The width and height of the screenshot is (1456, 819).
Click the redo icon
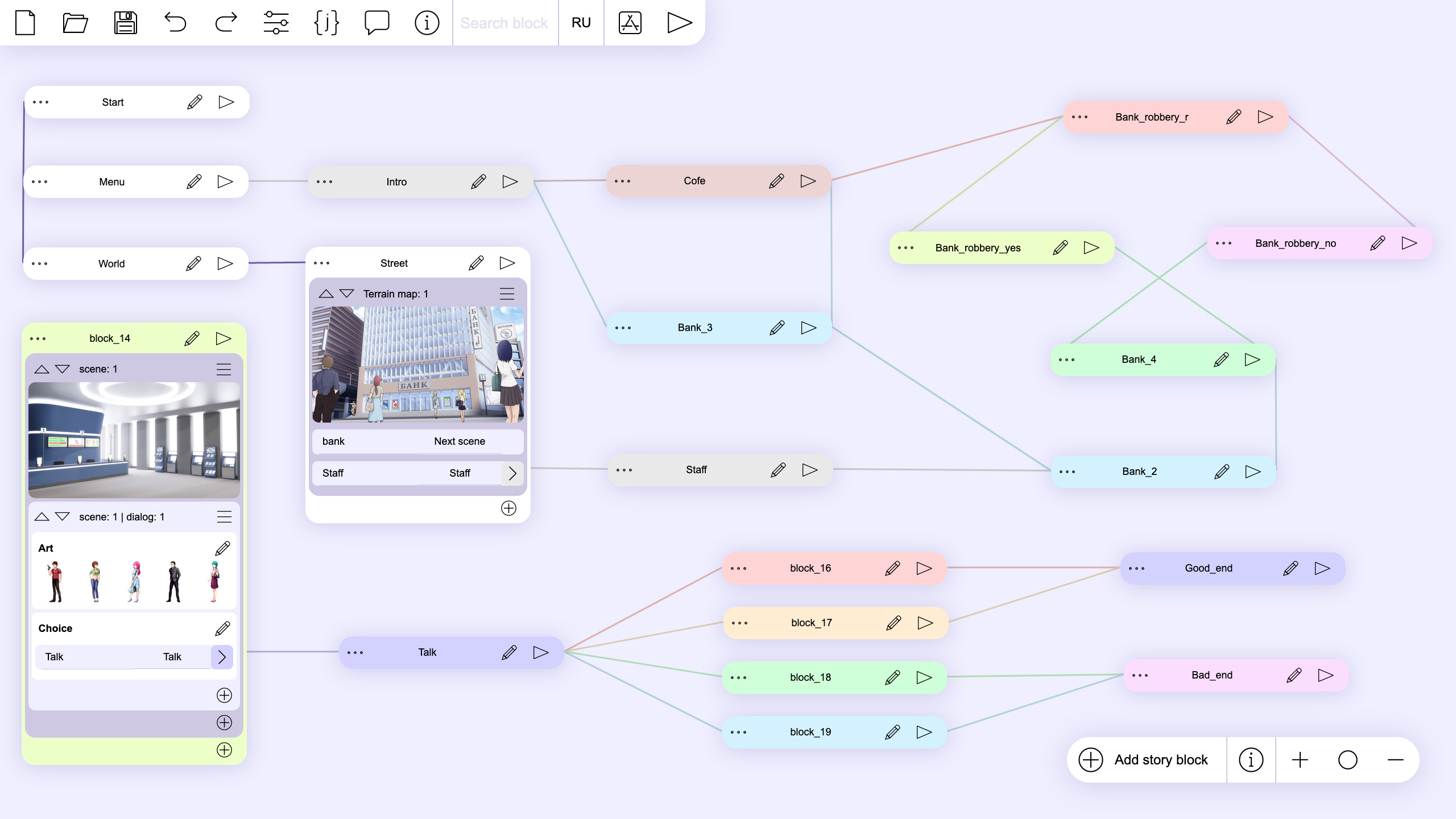click(225, 22)
